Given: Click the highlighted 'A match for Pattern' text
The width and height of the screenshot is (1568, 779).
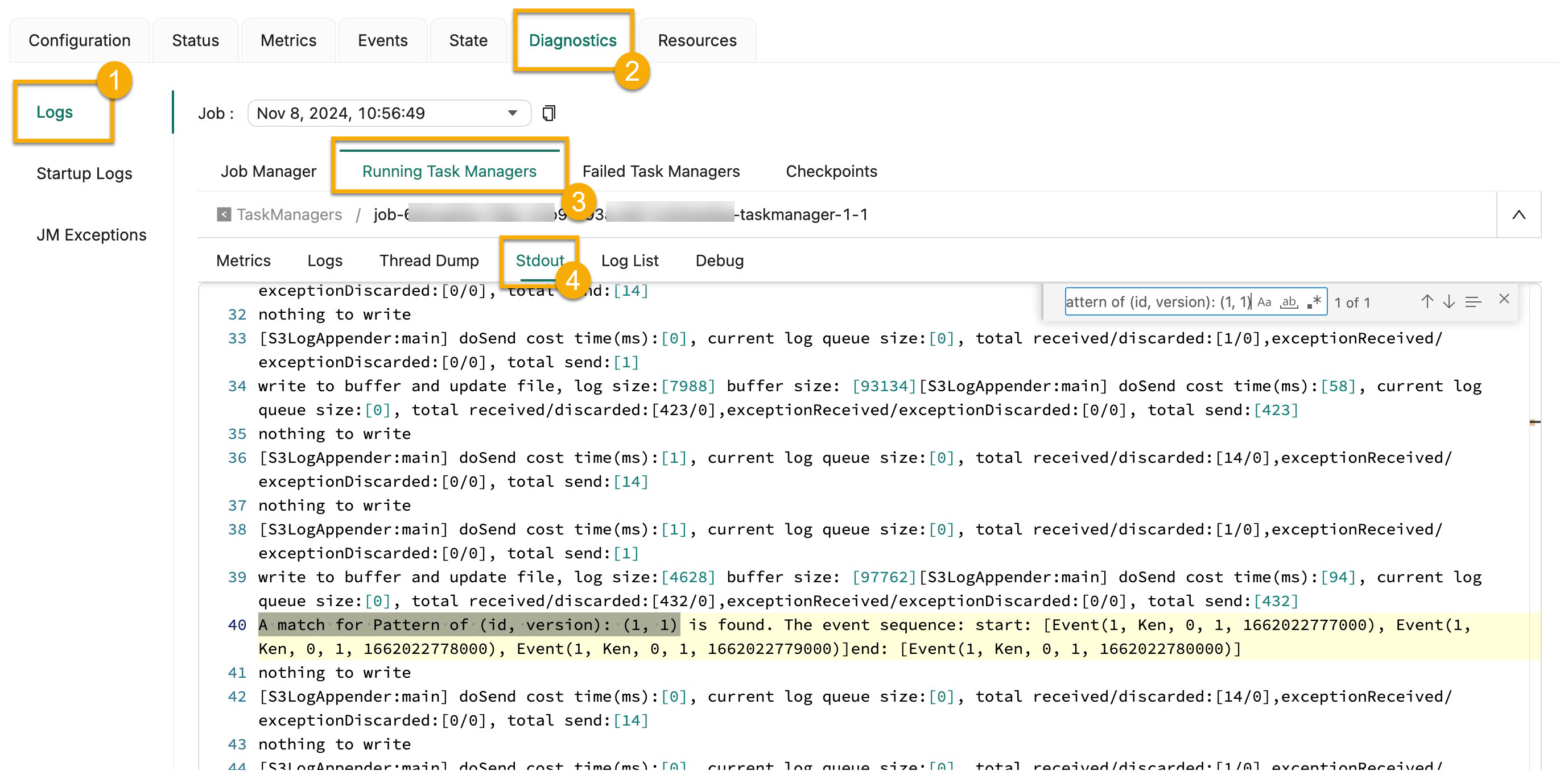Looking at the screenshot, I should point(468,624).
